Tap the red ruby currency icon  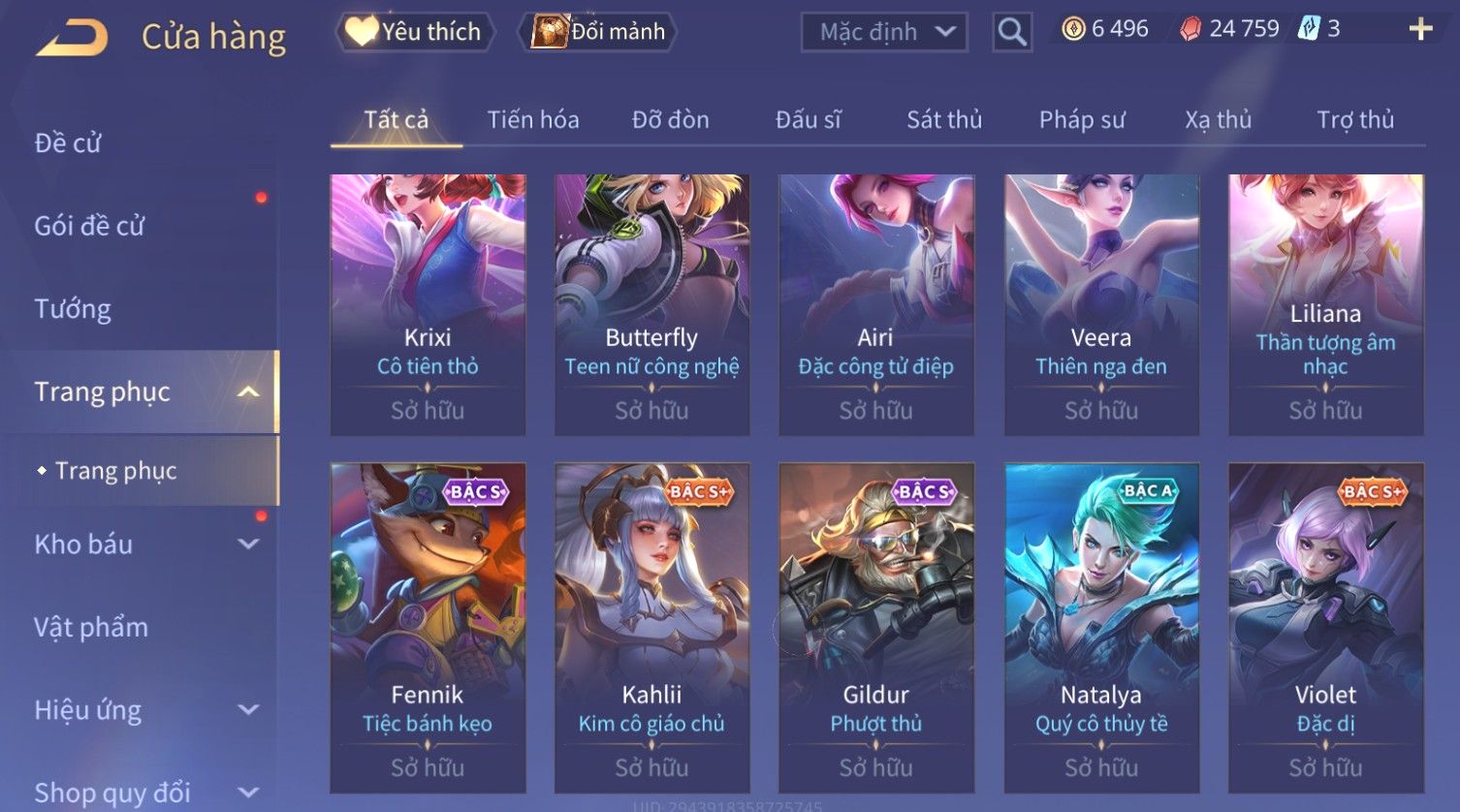(1190, 29)
